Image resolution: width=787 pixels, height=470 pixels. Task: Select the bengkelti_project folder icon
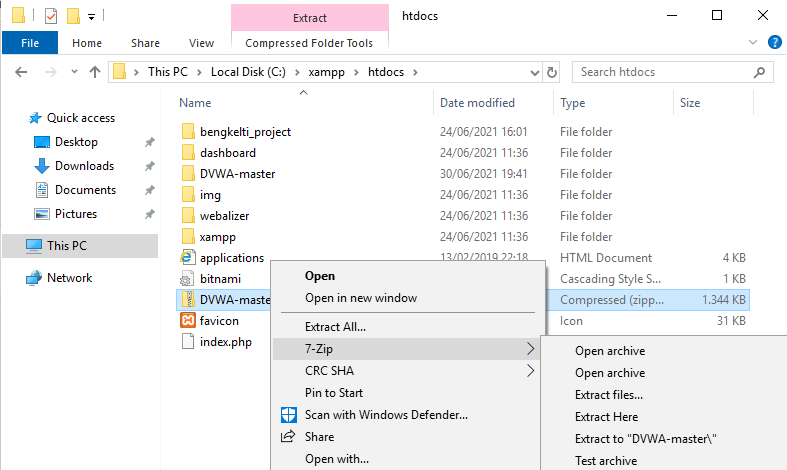[188, 132]
